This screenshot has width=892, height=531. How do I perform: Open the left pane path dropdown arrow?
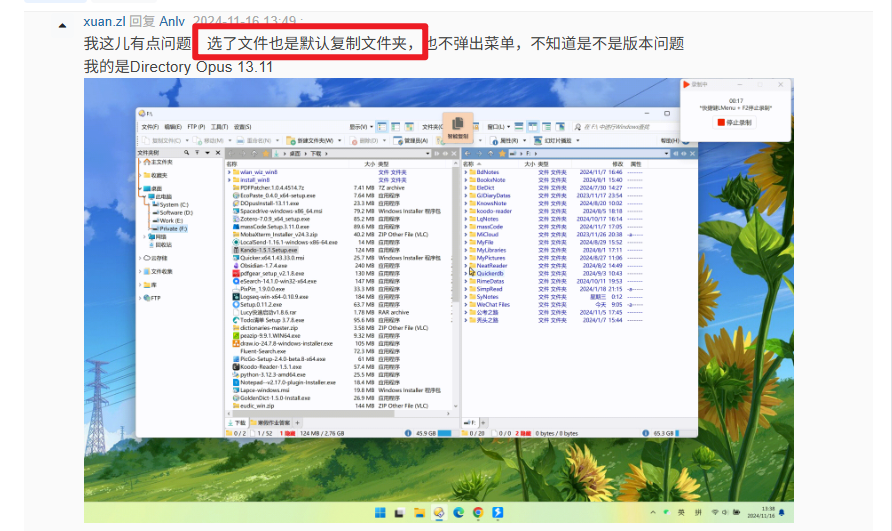click(428, 154)
